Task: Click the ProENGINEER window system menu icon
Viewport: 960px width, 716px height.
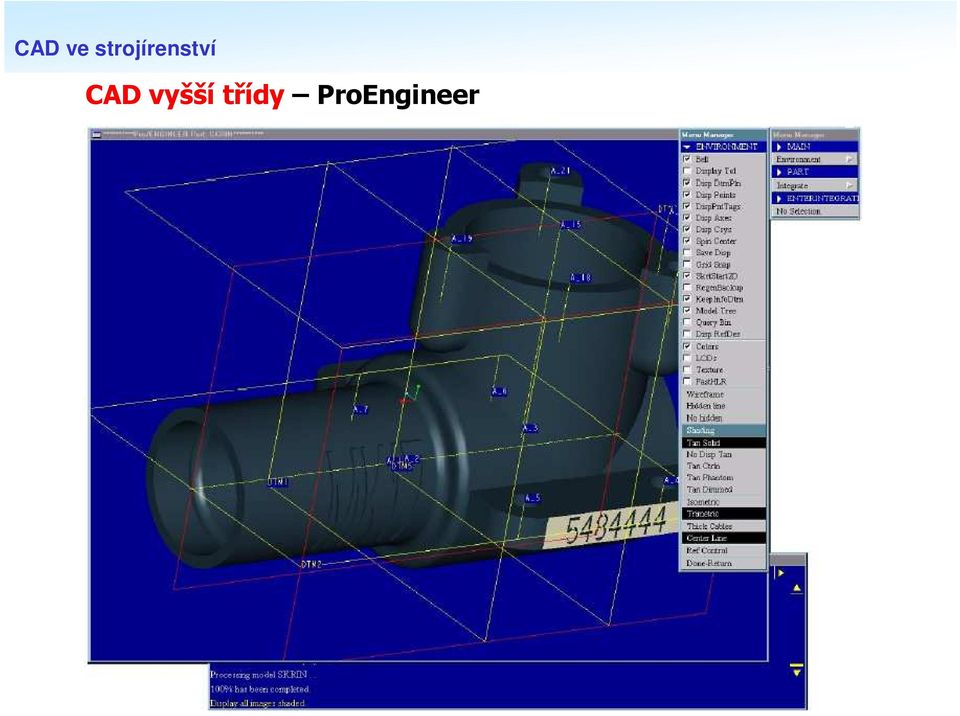Action: coord(96,134)
